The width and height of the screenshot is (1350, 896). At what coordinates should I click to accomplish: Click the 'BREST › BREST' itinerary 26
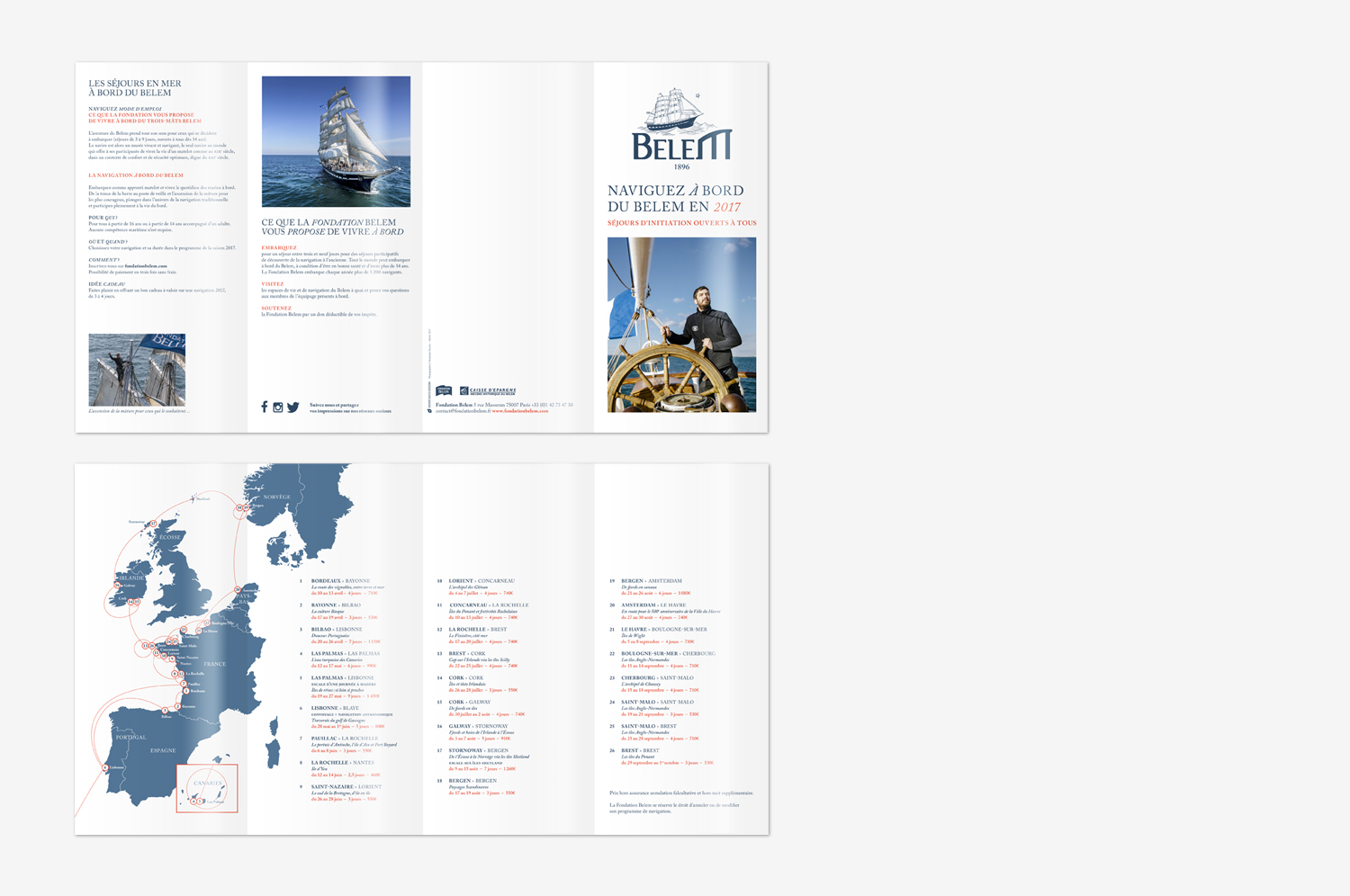640,751
